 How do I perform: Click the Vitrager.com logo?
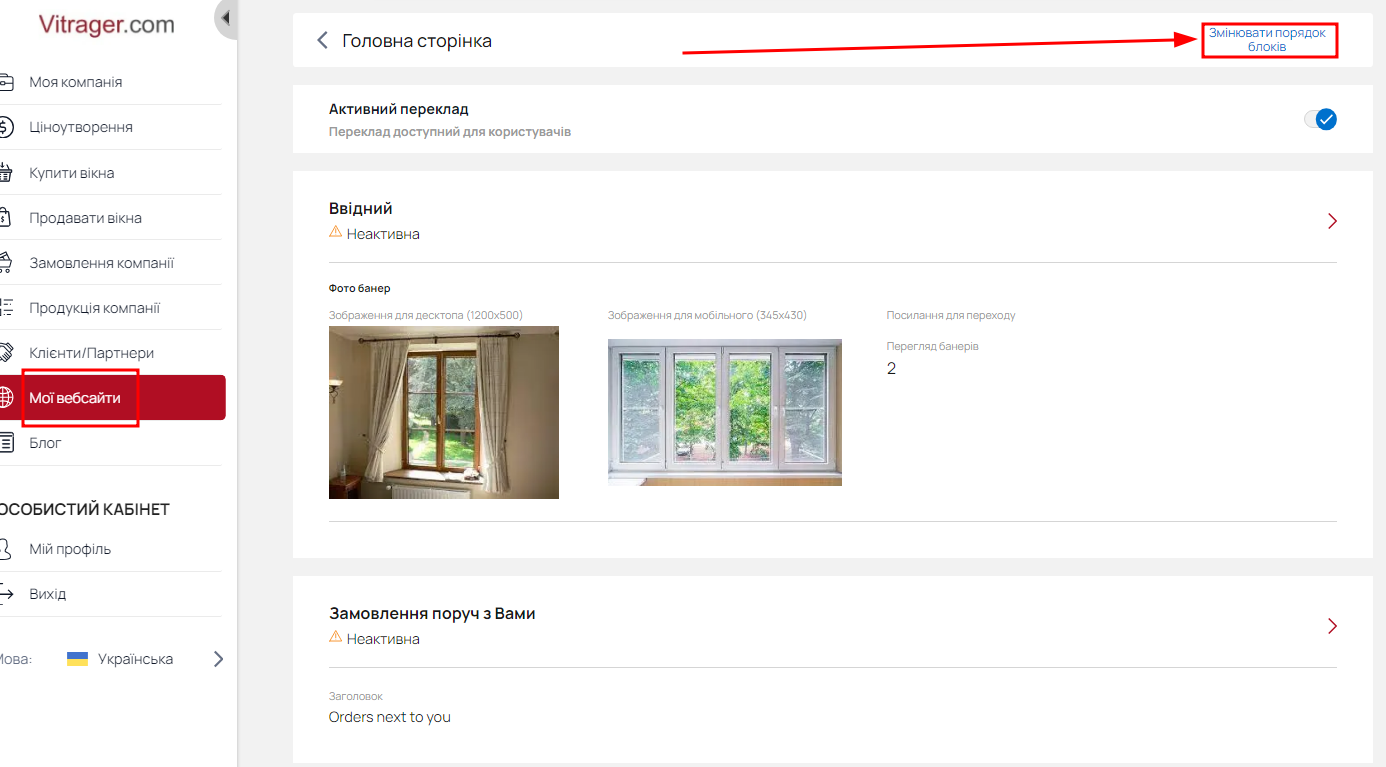tap(106, 25)
